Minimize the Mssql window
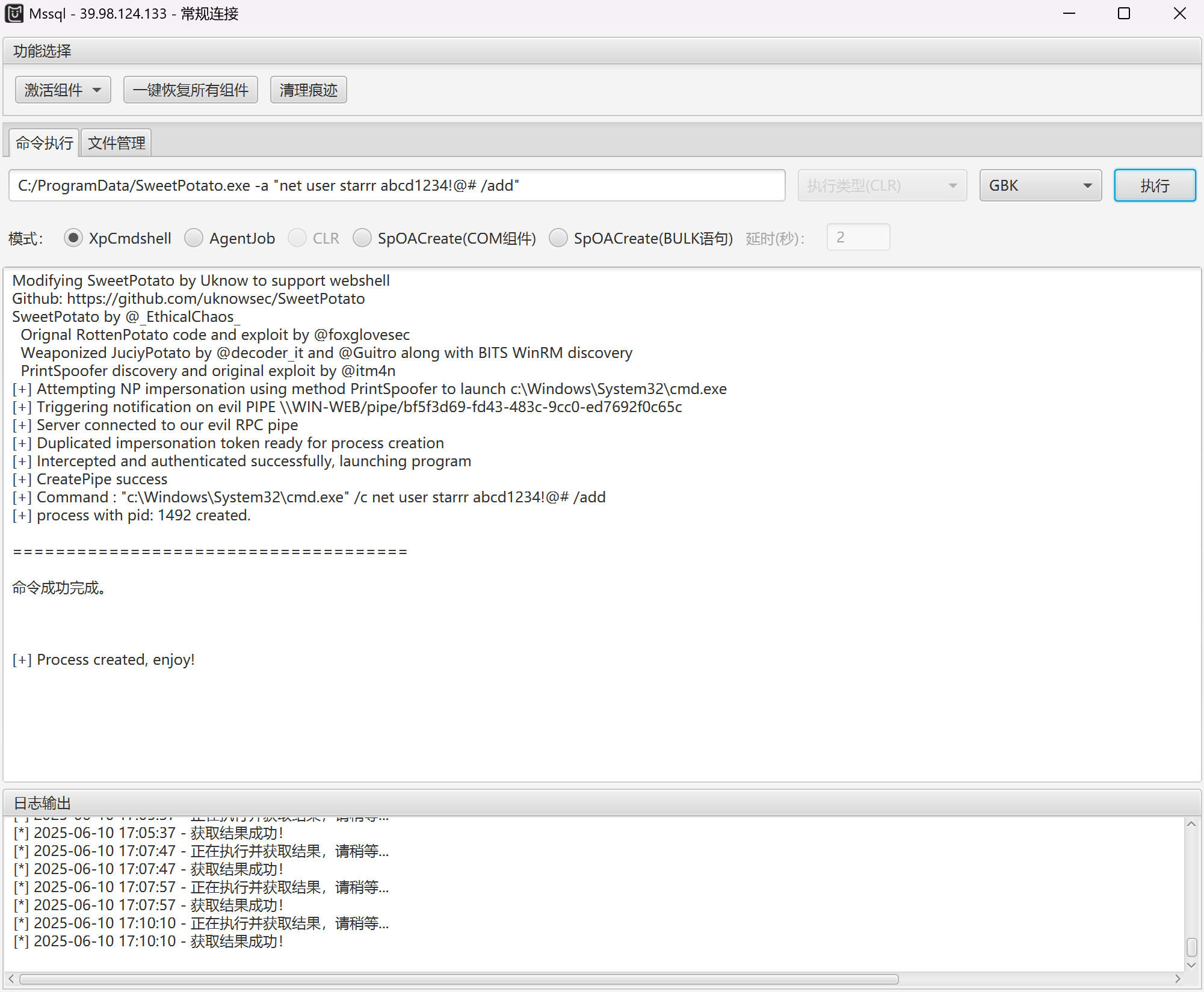The image size is (1204, 992). click(1069, 13)
